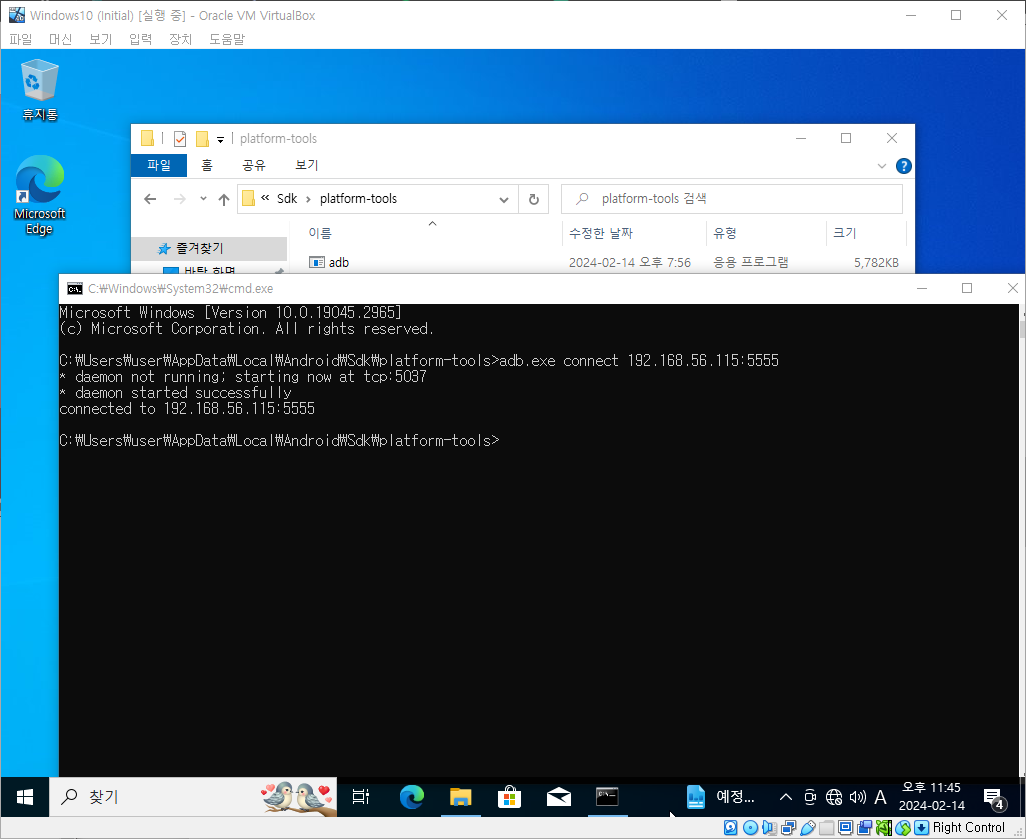Sort files by the 수정한 날짜 column header
1026x839 pixels.
click(x=601, y=233)
